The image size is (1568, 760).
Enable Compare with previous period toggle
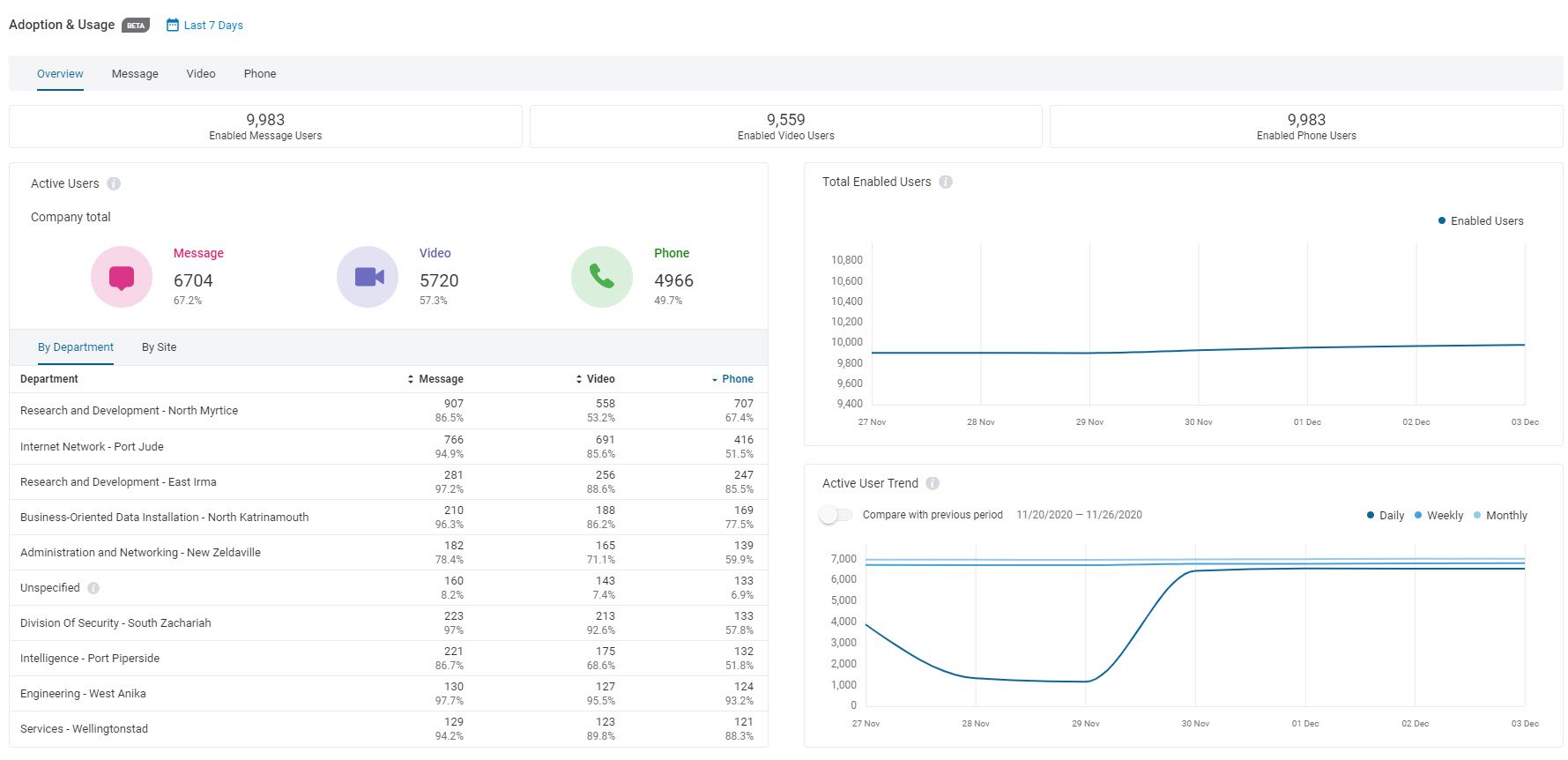tap(836, 515)
